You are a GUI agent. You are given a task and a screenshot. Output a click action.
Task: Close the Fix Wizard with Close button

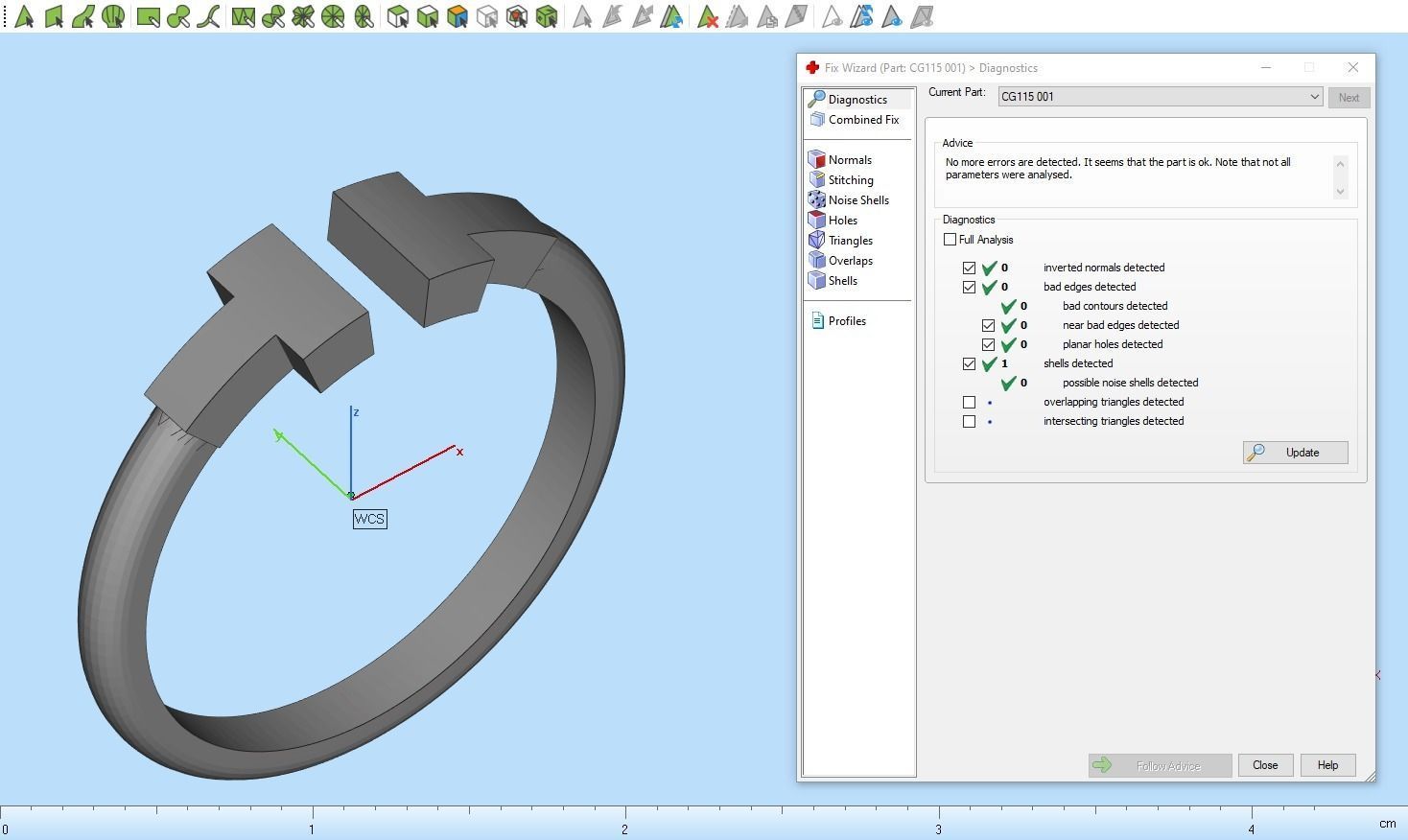[1265, 765]
